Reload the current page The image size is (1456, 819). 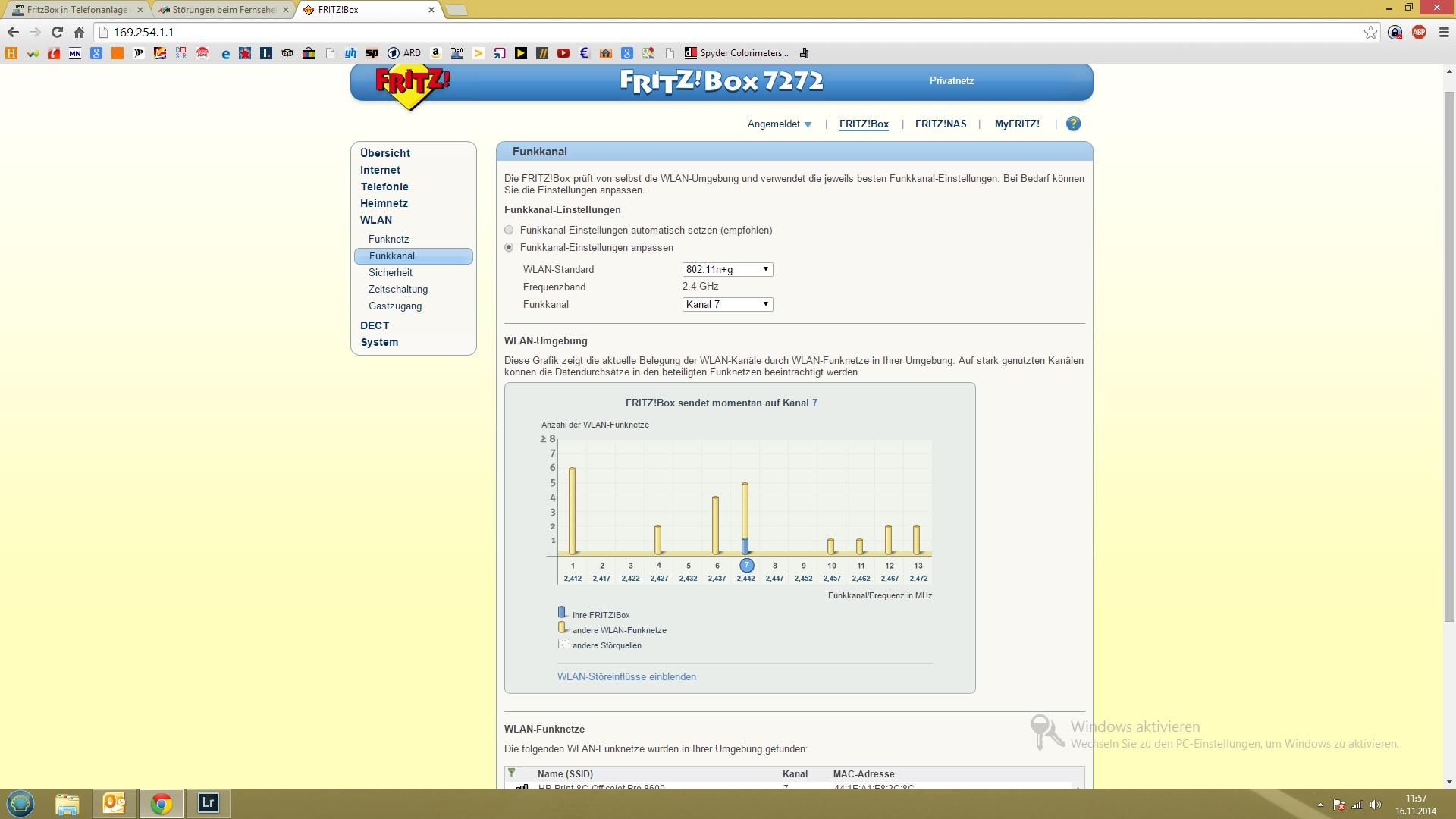click(x=57, y=32)
